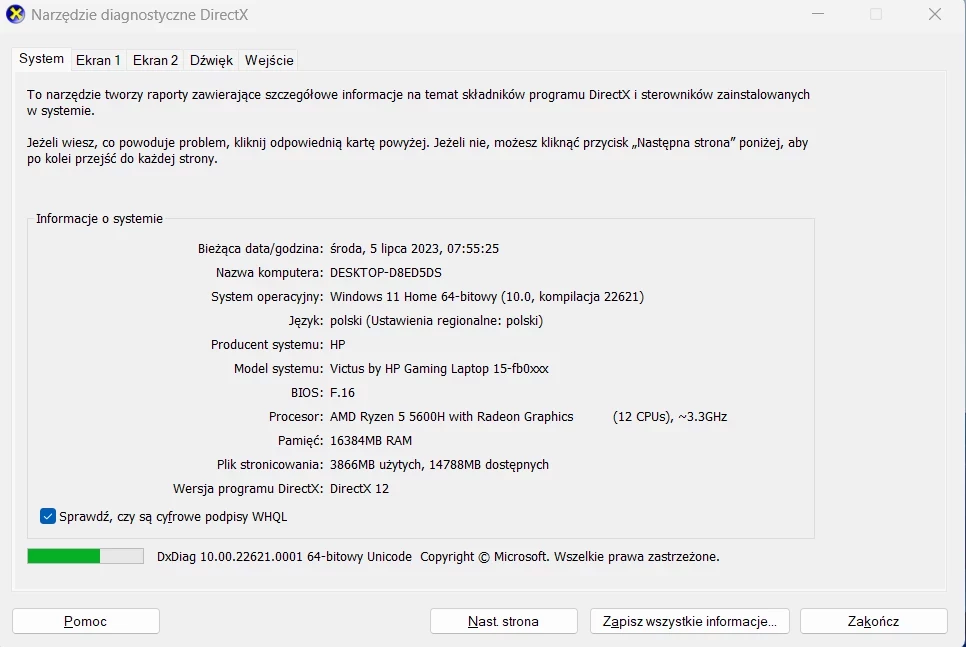The image size is (966, 647).
Task: Click the Informacje o systemie group label
Action: click(99, 219)
